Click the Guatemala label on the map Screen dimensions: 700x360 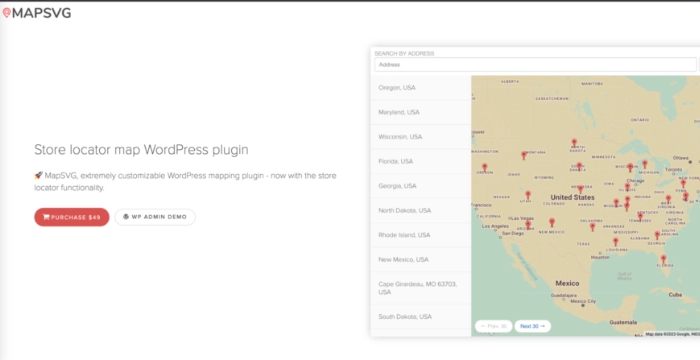[x=623, y=322]
